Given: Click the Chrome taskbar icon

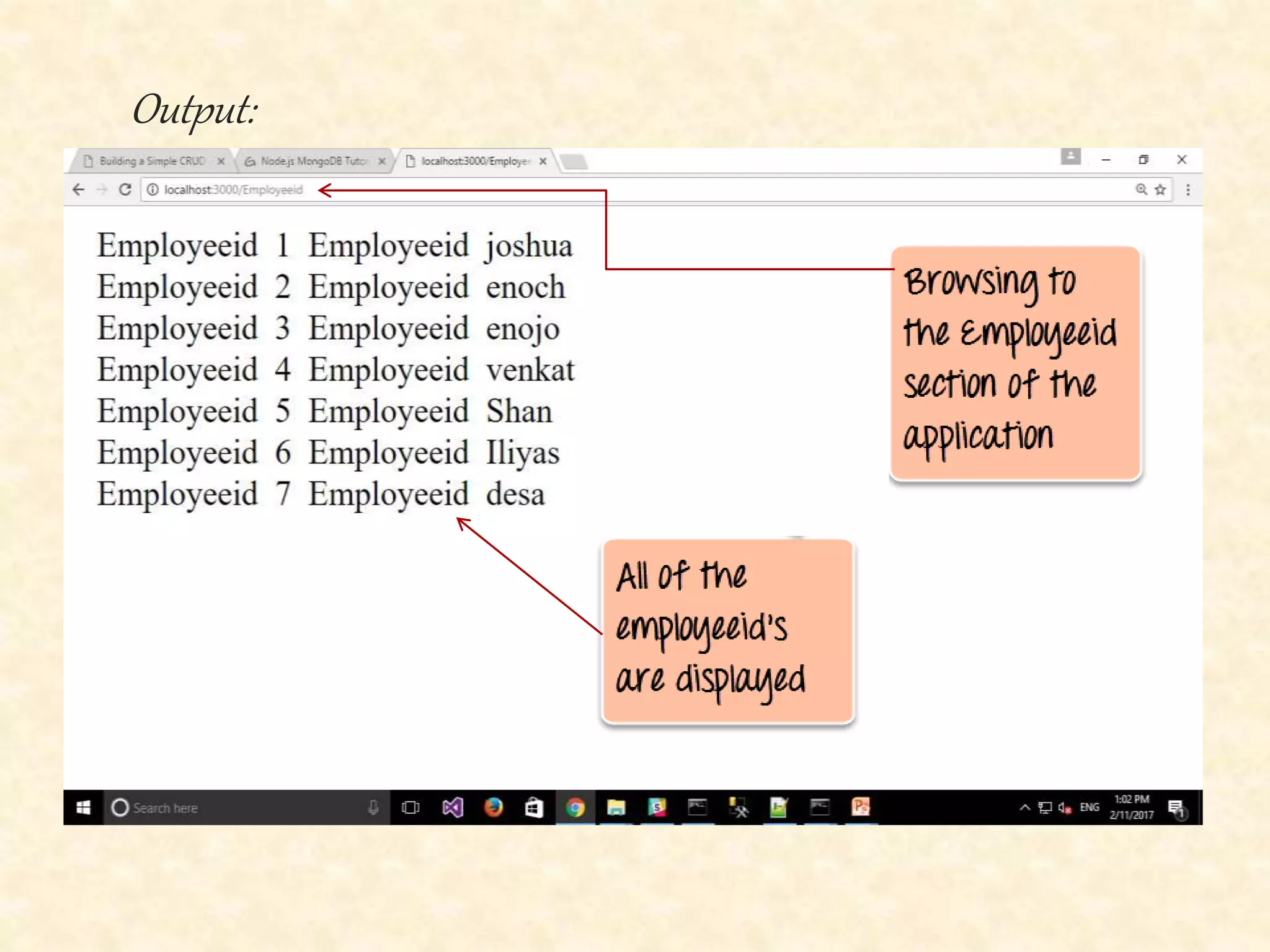Looking at the screenshot, I should 575,808.
